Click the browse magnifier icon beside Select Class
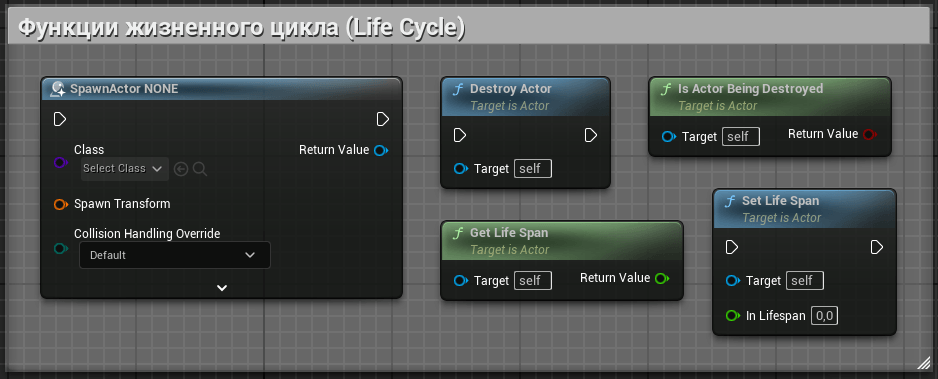Image resolution: width=938 pixels, height=379 pixels. (200, 170)
